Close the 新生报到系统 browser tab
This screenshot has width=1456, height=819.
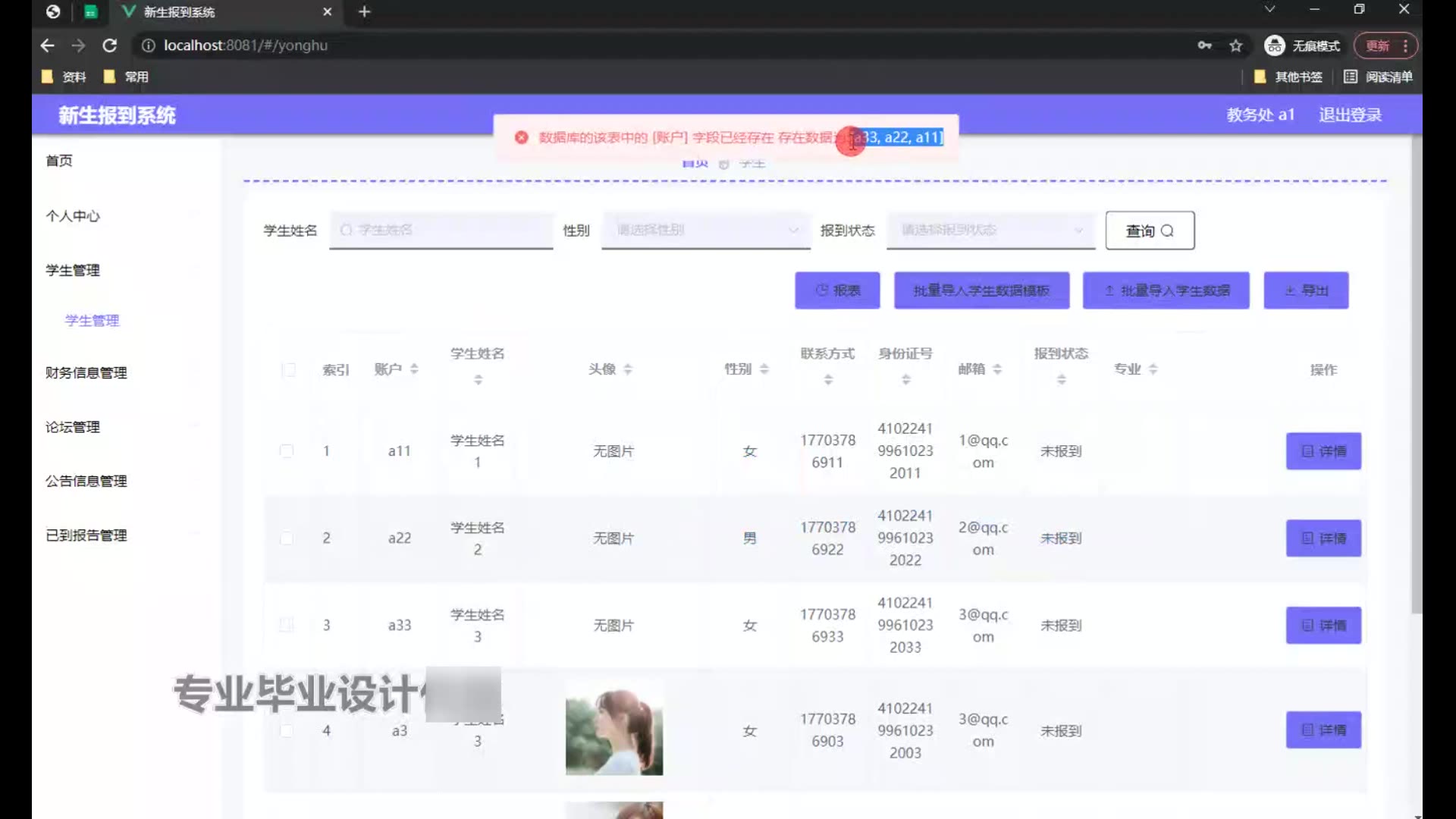327,11
